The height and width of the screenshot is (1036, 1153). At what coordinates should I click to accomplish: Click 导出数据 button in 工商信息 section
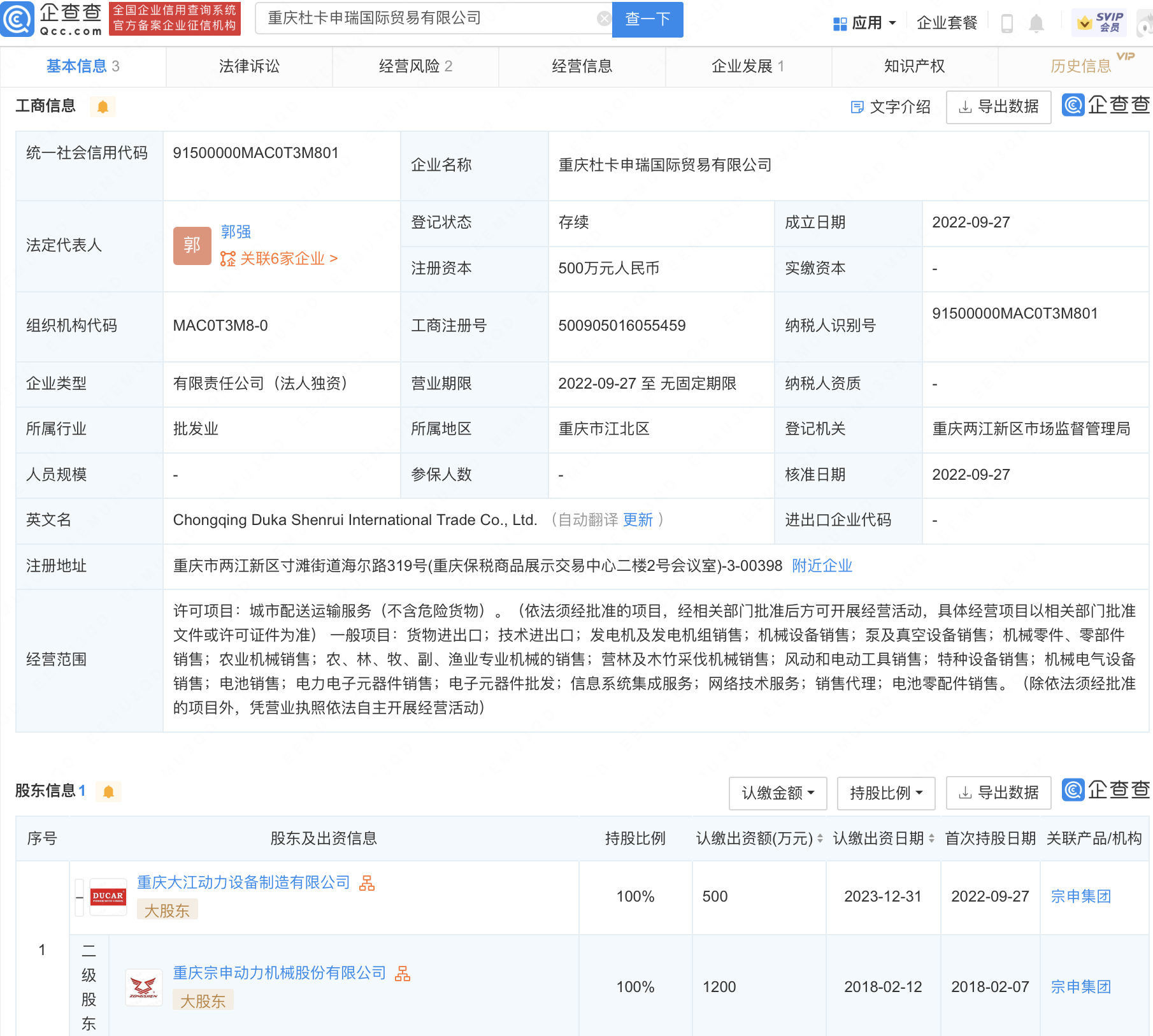pos(998,107)
